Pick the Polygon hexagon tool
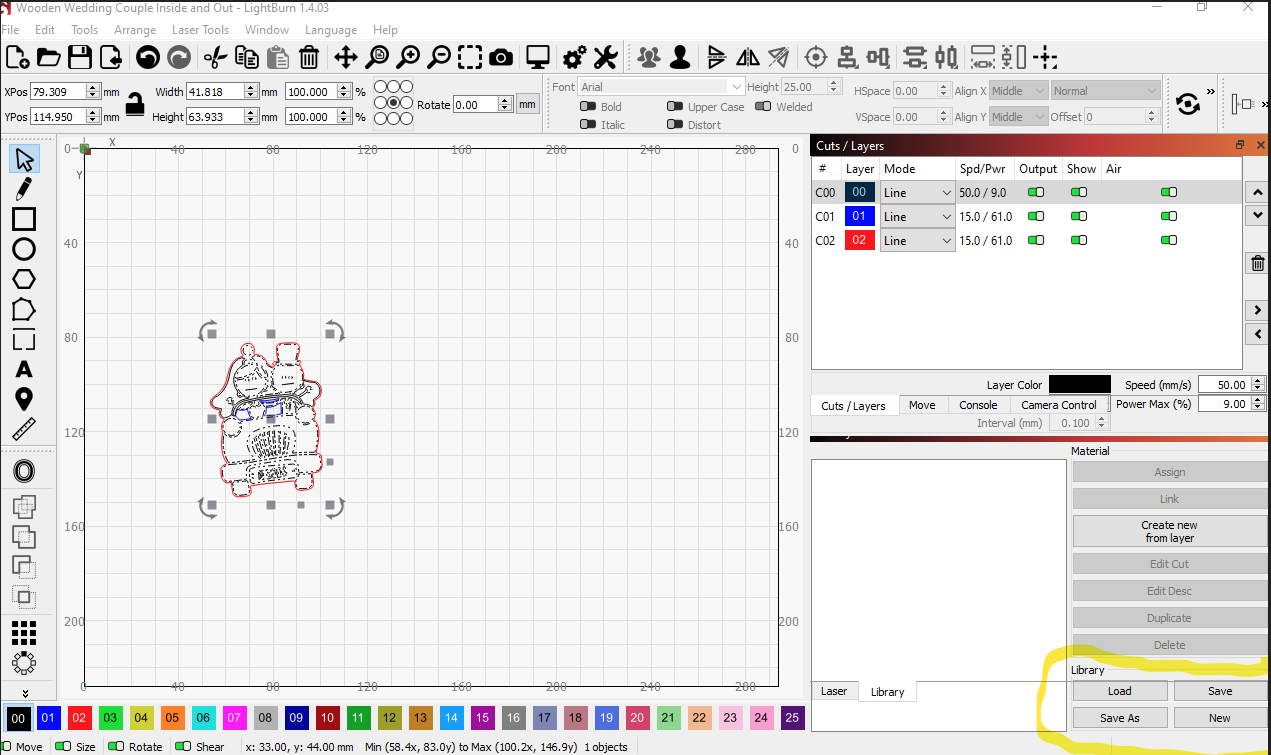Viewport: 1271px width, 755px height. 24,279
